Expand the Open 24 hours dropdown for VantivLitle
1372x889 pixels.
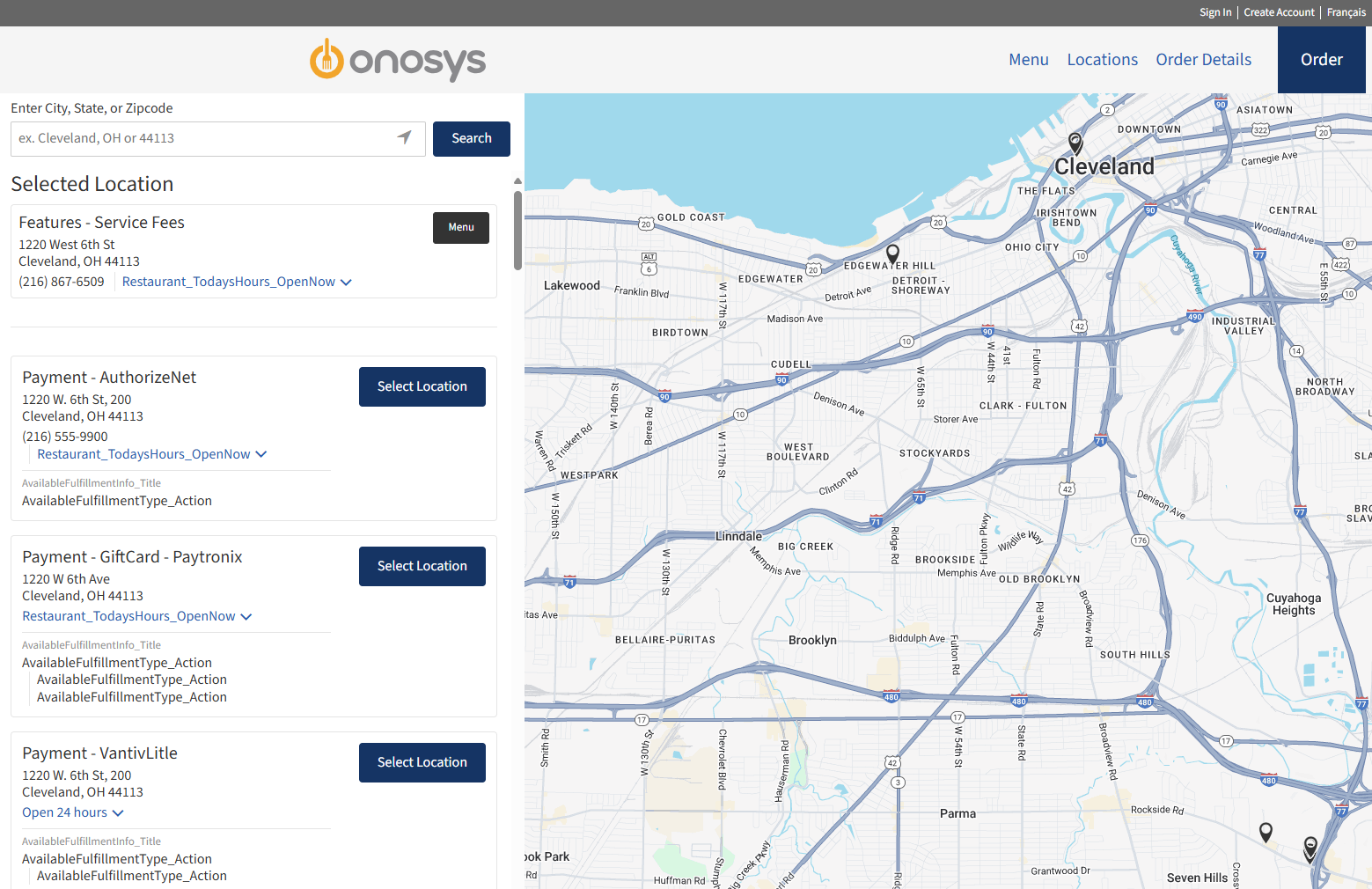click(x=72, y=812)
